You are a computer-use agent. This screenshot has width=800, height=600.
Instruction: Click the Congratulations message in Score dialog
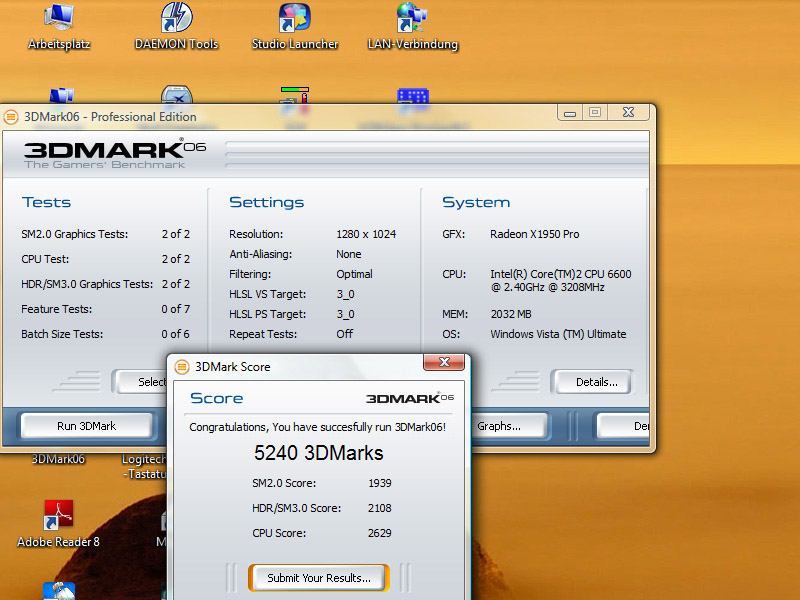click(x=317, y=427)
